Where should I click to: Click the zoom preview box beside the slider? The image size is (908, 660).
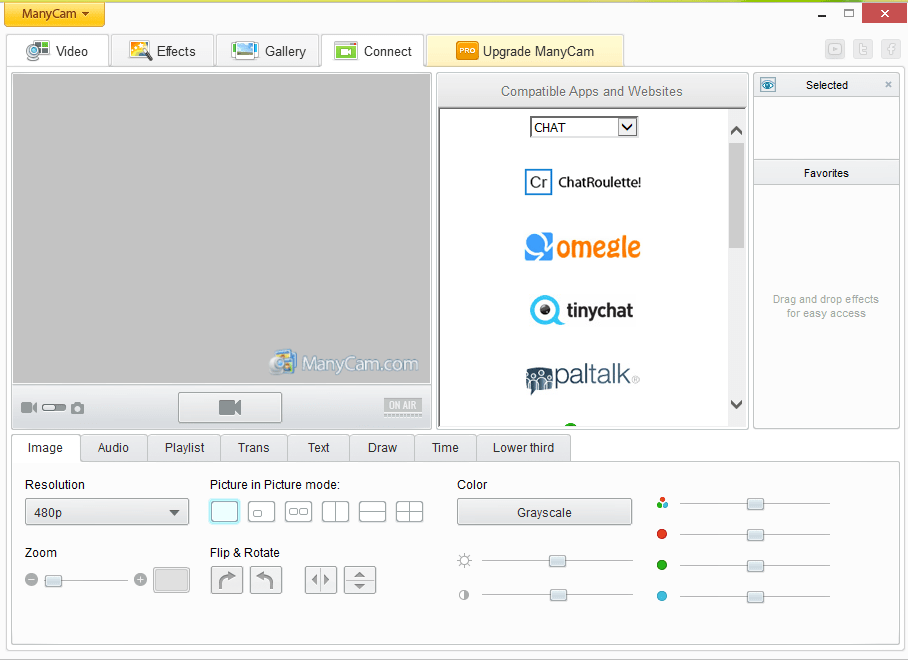pos(171,580)
